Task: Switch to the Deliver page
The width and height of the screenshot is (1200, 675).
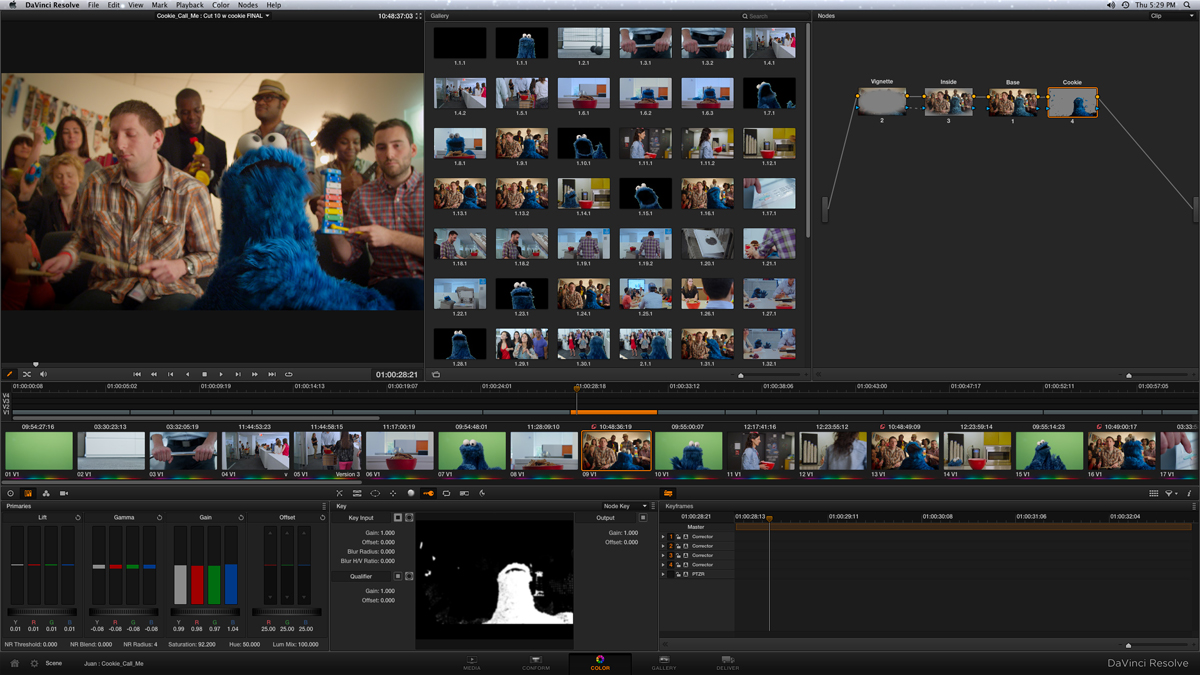Action: (x=727, y=663)
